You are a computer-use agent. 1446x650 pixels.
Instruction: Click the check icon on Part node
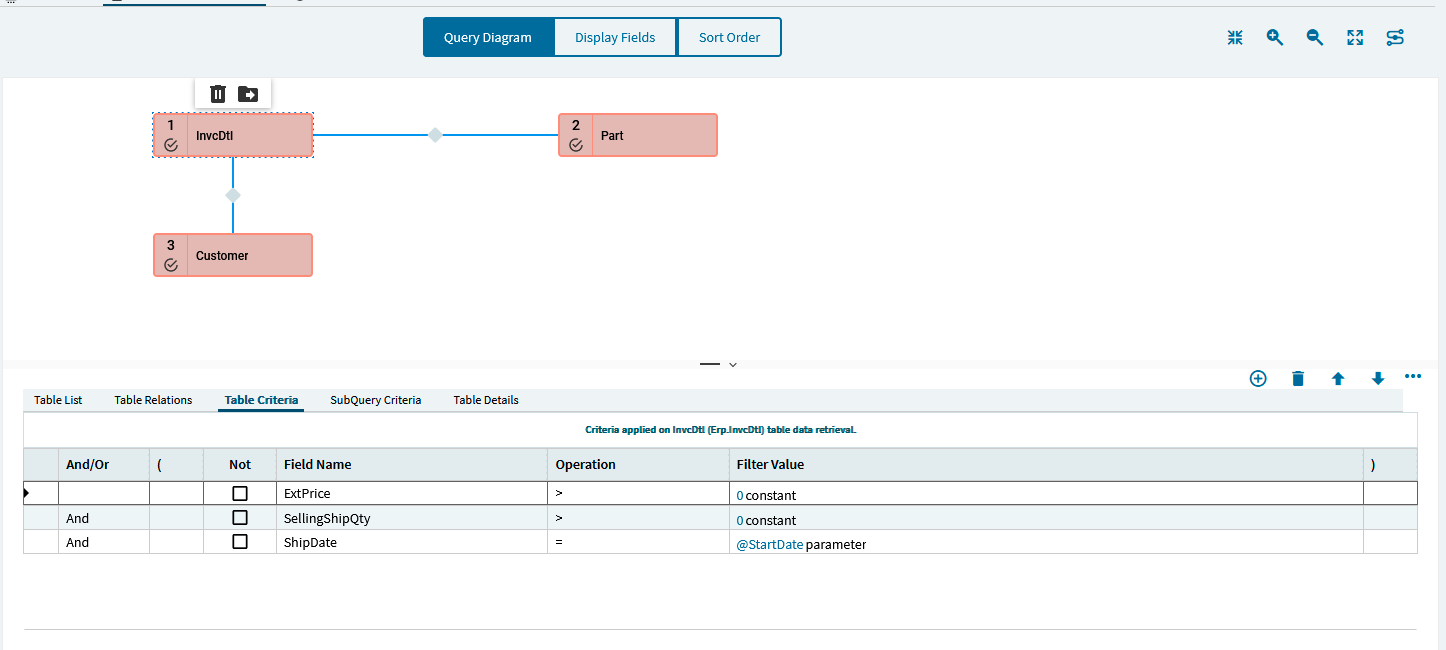tap(576, 145)
